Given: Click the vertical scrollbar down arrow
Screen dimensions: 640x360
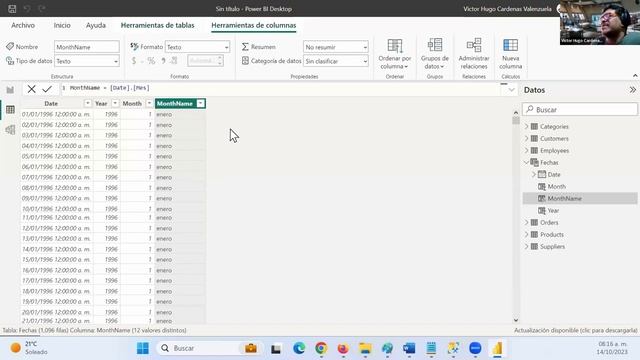Looking at the screenshot, I should 516,320.
